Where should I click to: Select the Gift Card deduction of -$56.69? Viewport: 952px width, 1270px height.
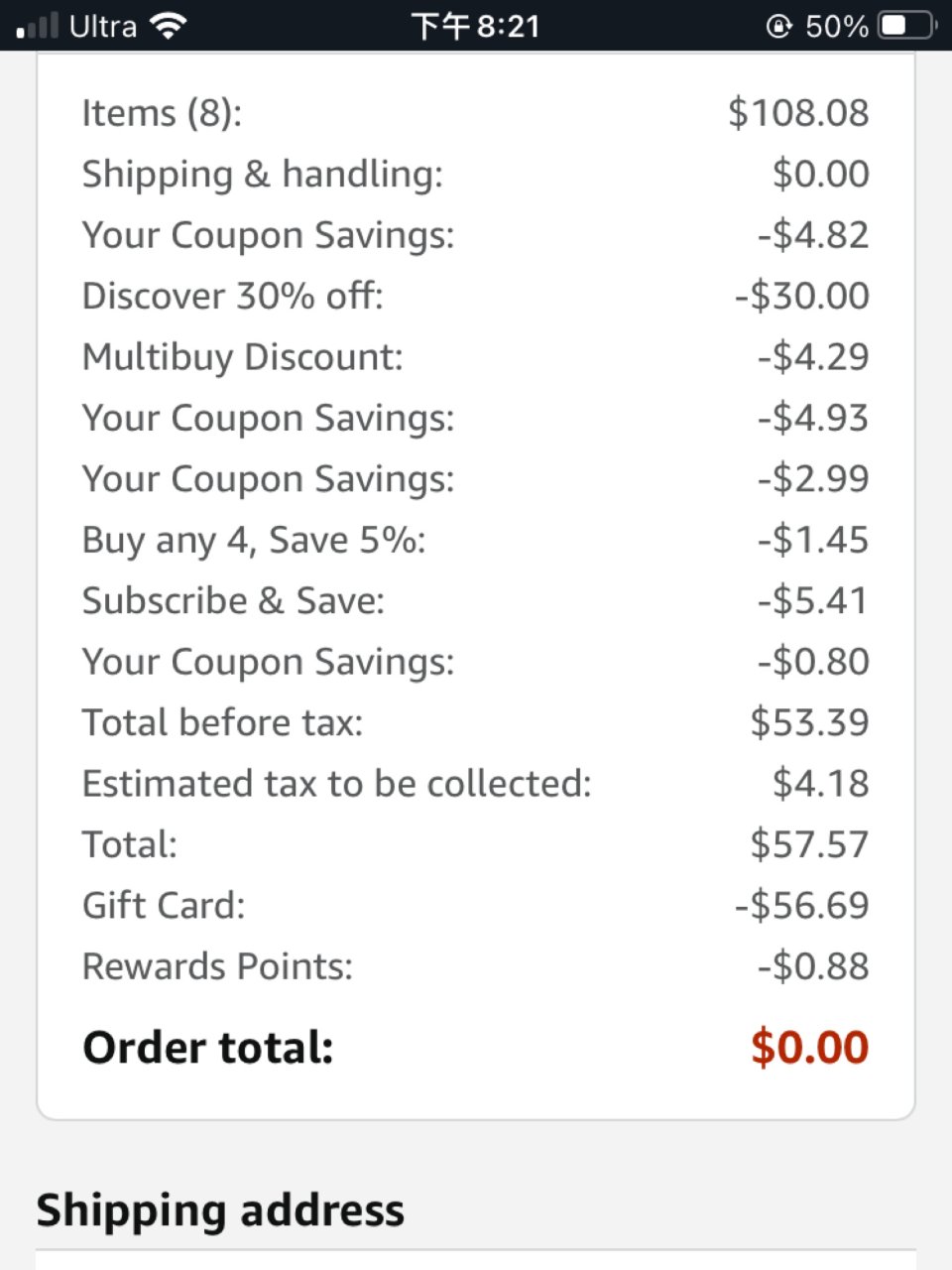point(799,904)
